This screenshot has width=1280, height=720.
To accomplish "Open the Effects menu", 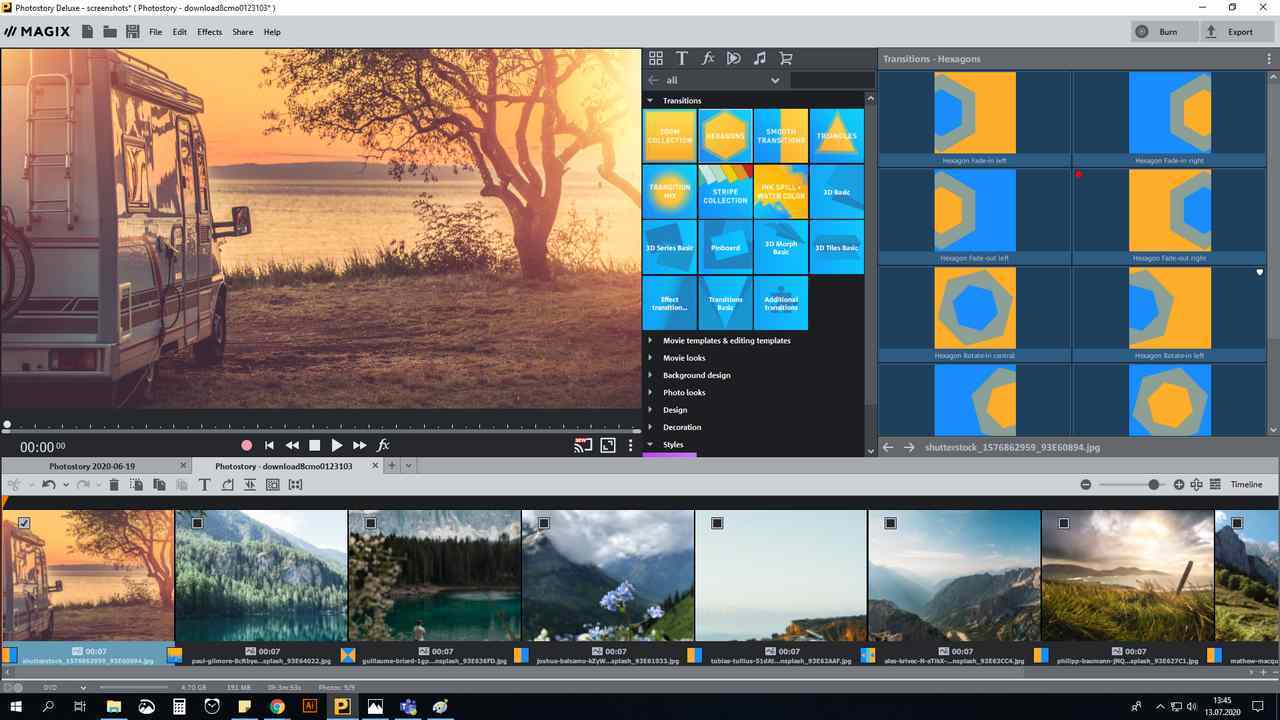I will (x=210, y=32).
